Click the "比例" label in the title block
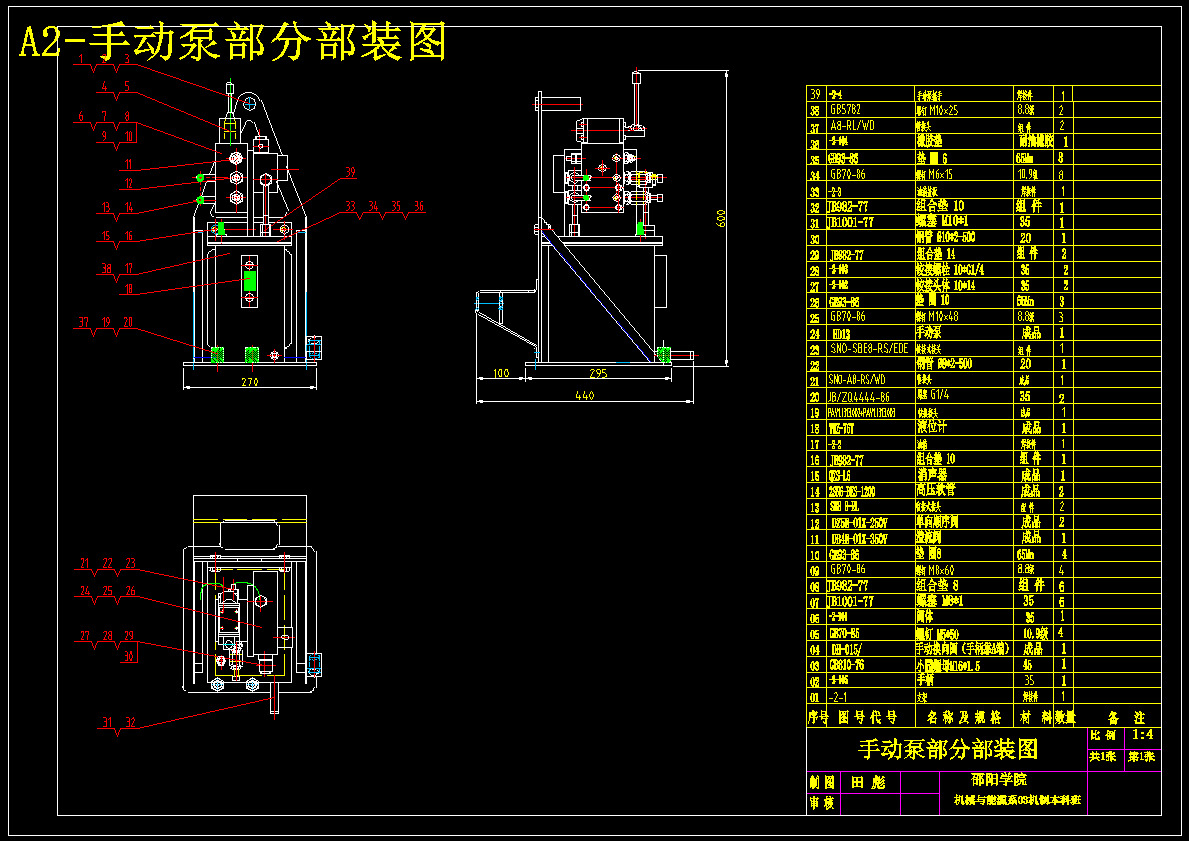This screenshot has width=1189, height=841. [1103, 736]
